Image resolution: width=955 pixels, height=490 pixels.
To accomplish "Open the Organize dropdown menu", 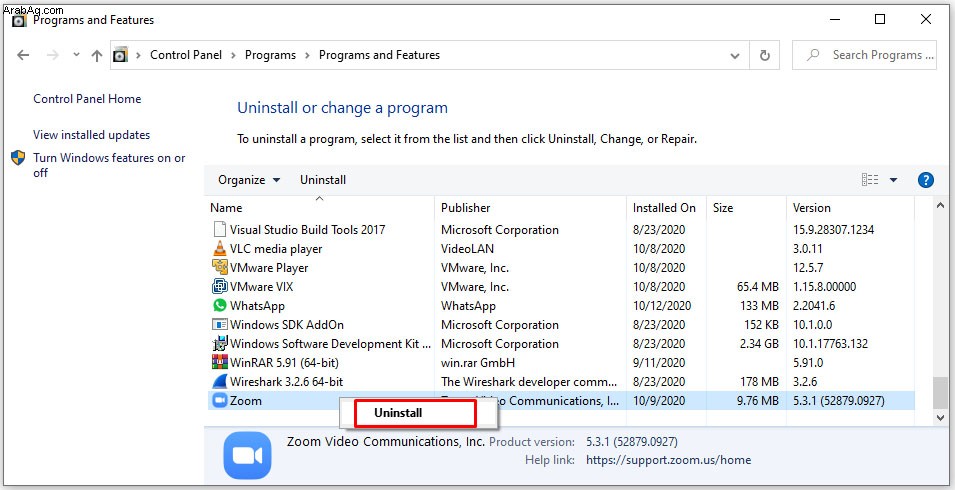I will click(249, 180).
